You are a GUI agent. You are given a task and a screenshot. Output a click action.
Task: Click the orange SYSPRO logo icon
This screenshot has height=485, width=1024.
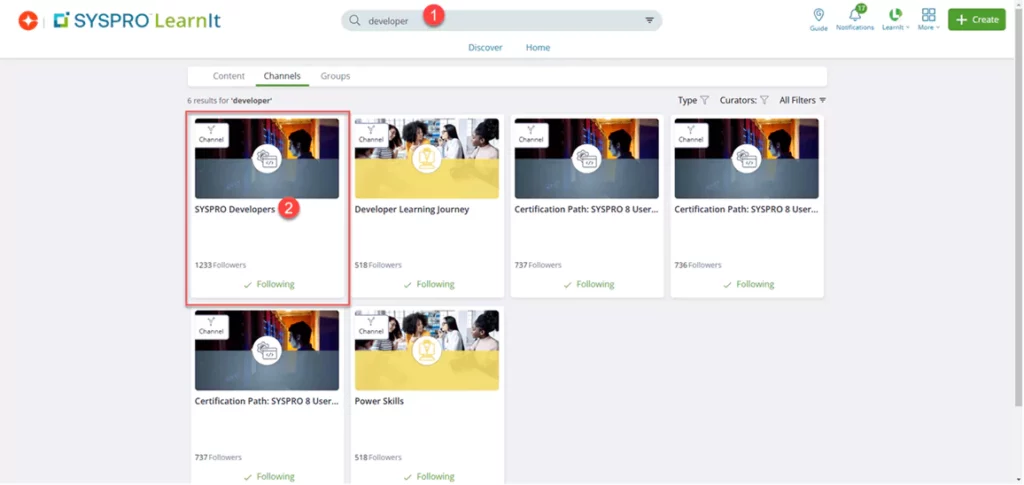point(28,20)
